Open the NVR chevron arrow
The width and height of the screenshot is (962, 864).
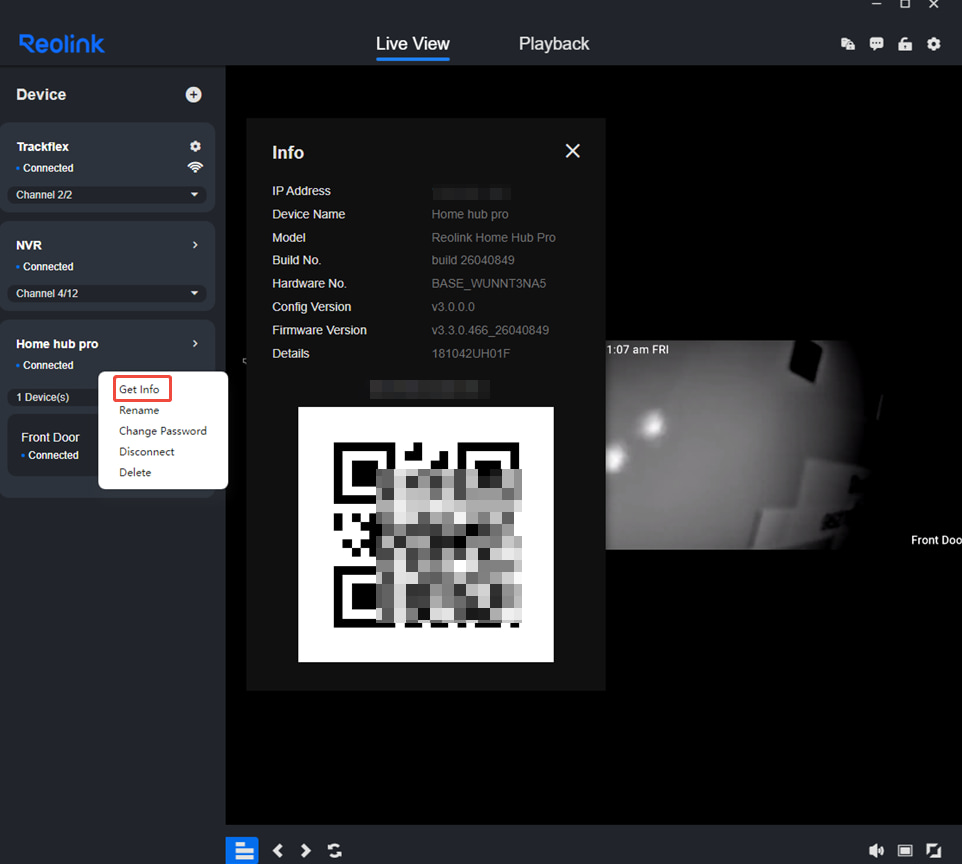pyautogui.click(x=195, y=245)
